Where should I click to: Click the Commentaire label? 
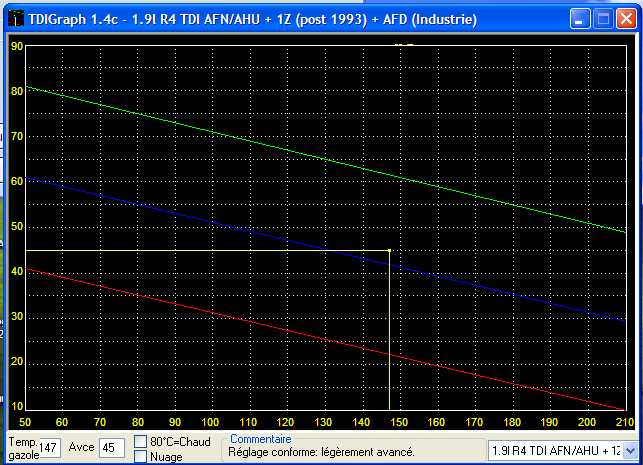pyautogui.click(x=260, y=438)
